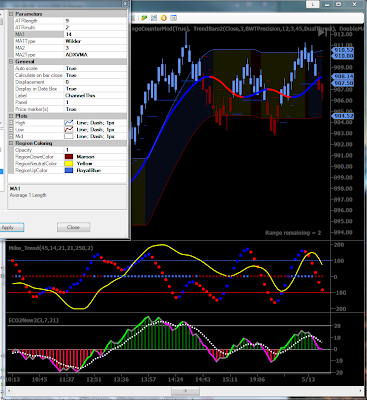The height and width of the screenshot is (400, 367).
Task: Edit the MA2 value 3
Action: [95, 48]
